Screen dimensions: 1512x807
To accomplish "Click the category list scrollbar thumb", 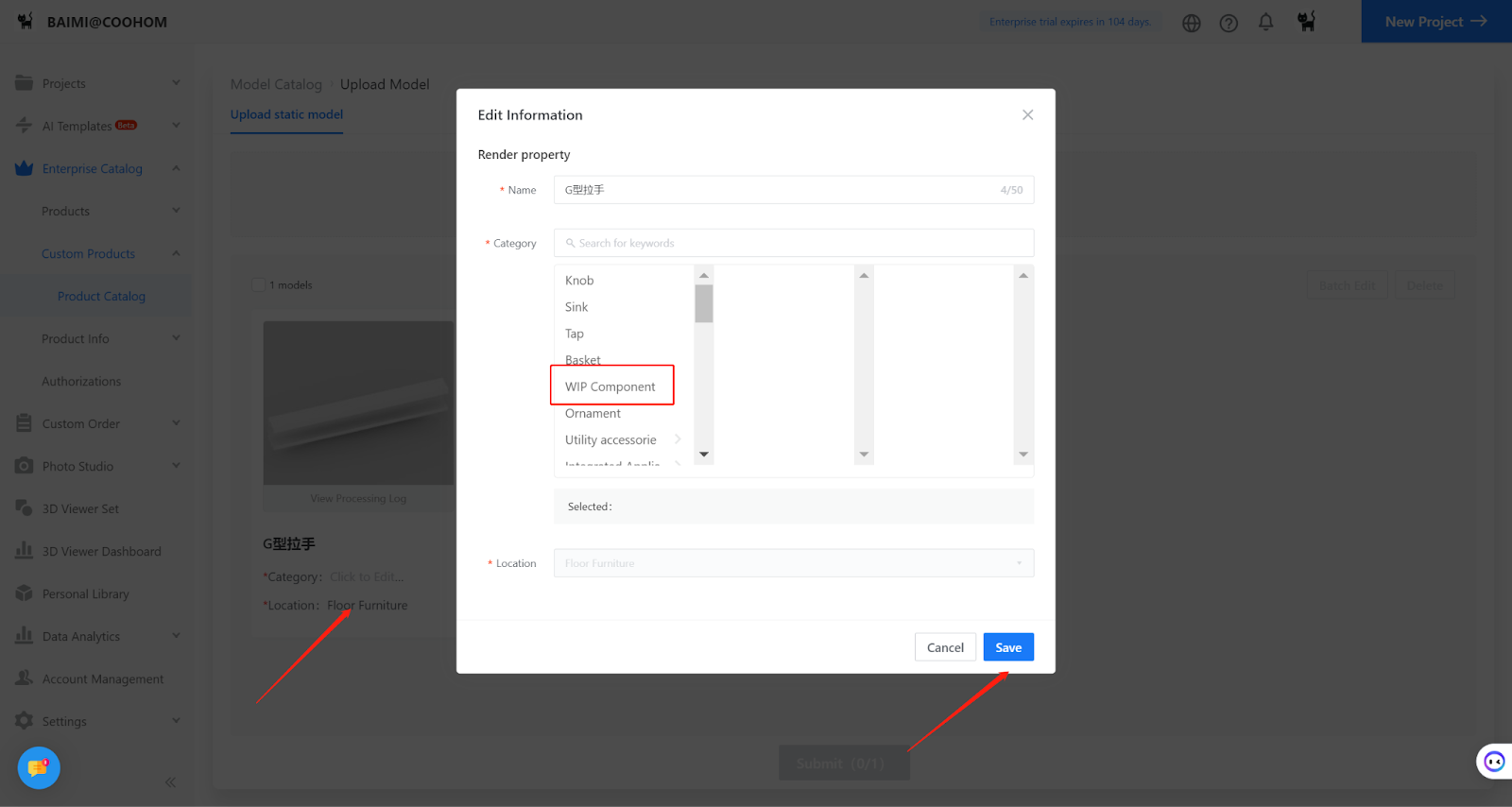I will [703, 303].
